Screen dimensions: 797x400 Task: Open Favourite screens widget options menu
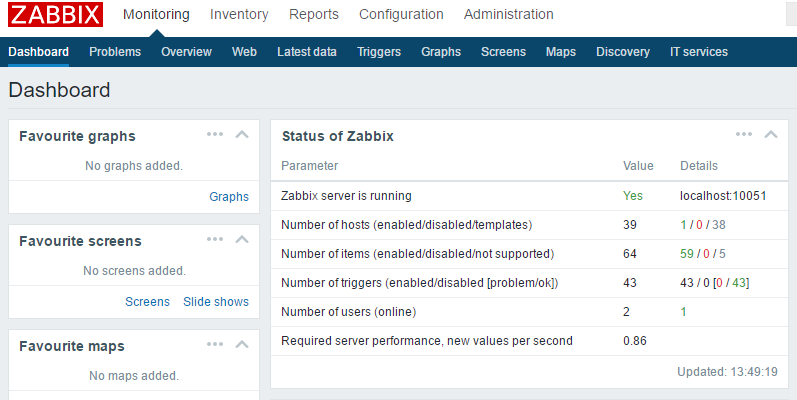(x=215, y=239)
